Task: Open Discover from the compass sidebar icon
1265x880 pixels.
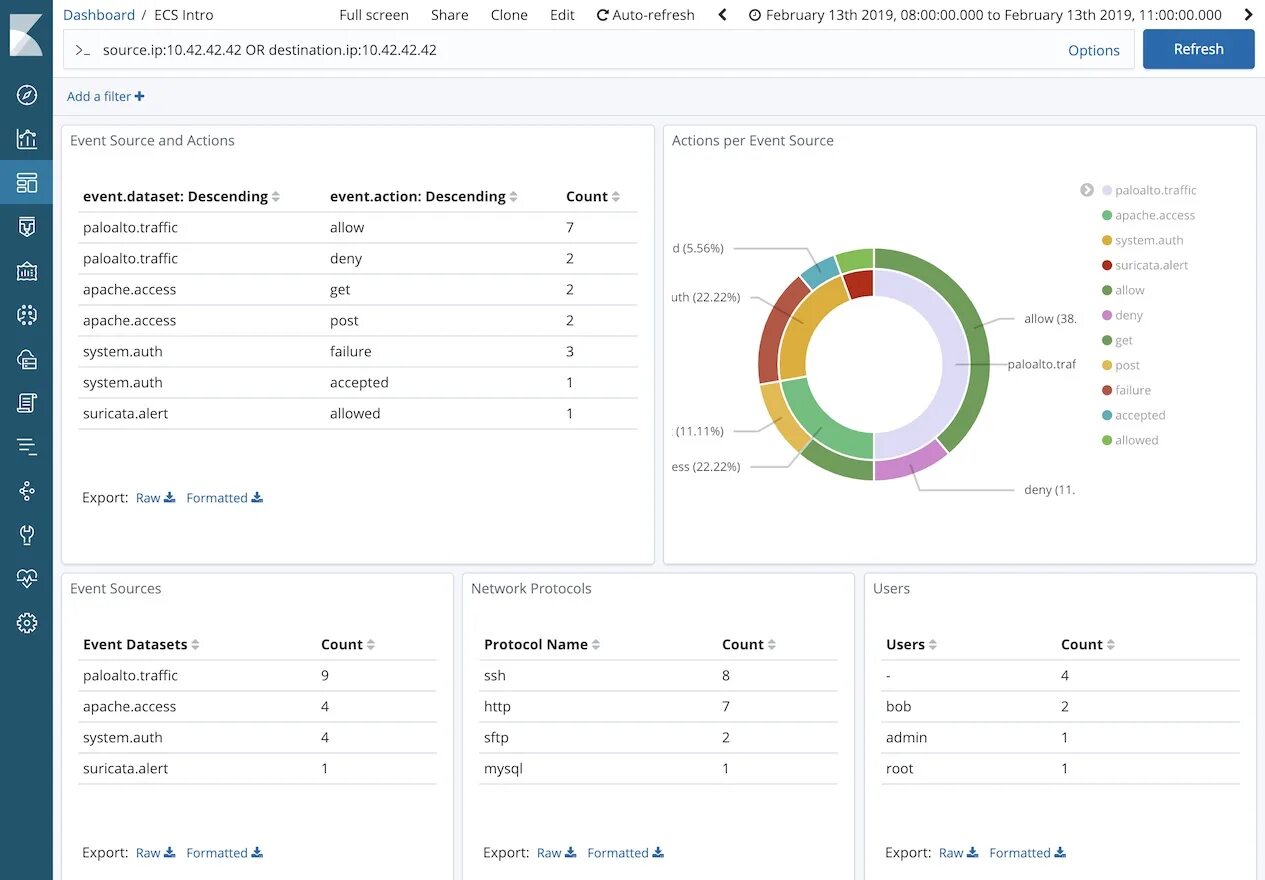Action: coord(27,95)
